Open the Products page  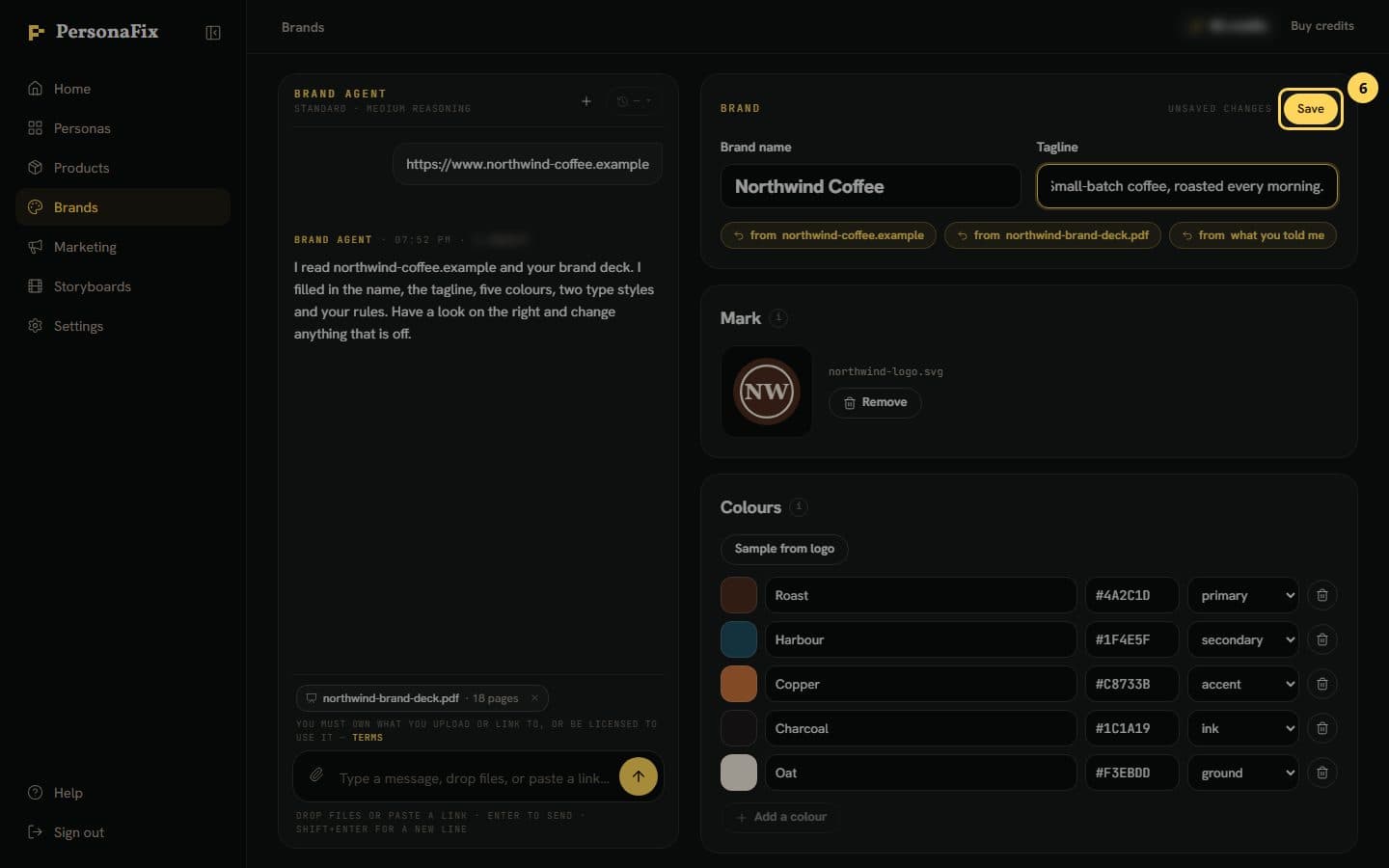click(123, 168)
